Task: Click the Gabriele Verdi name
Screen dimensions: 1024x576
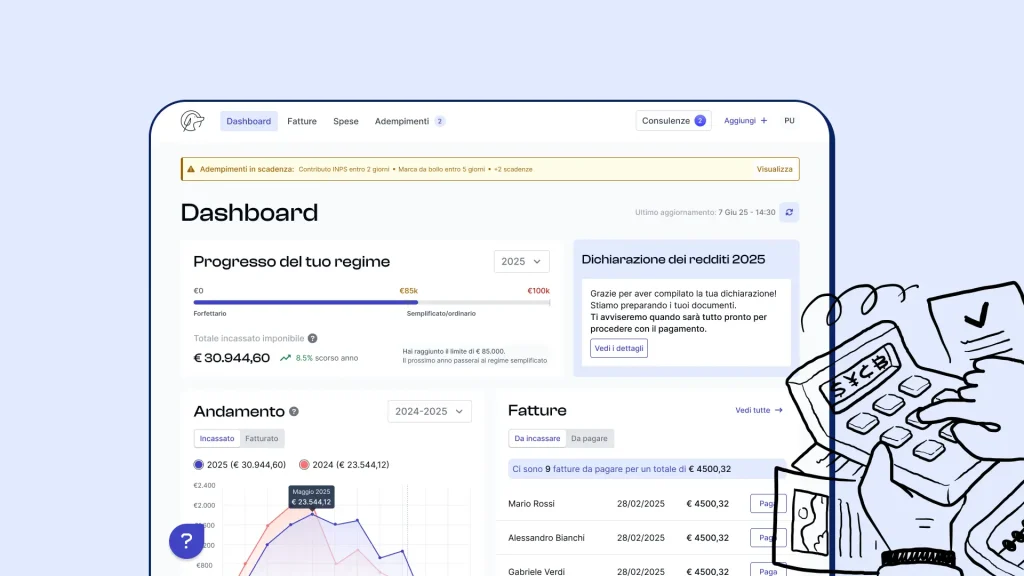Action: (536, 571)
